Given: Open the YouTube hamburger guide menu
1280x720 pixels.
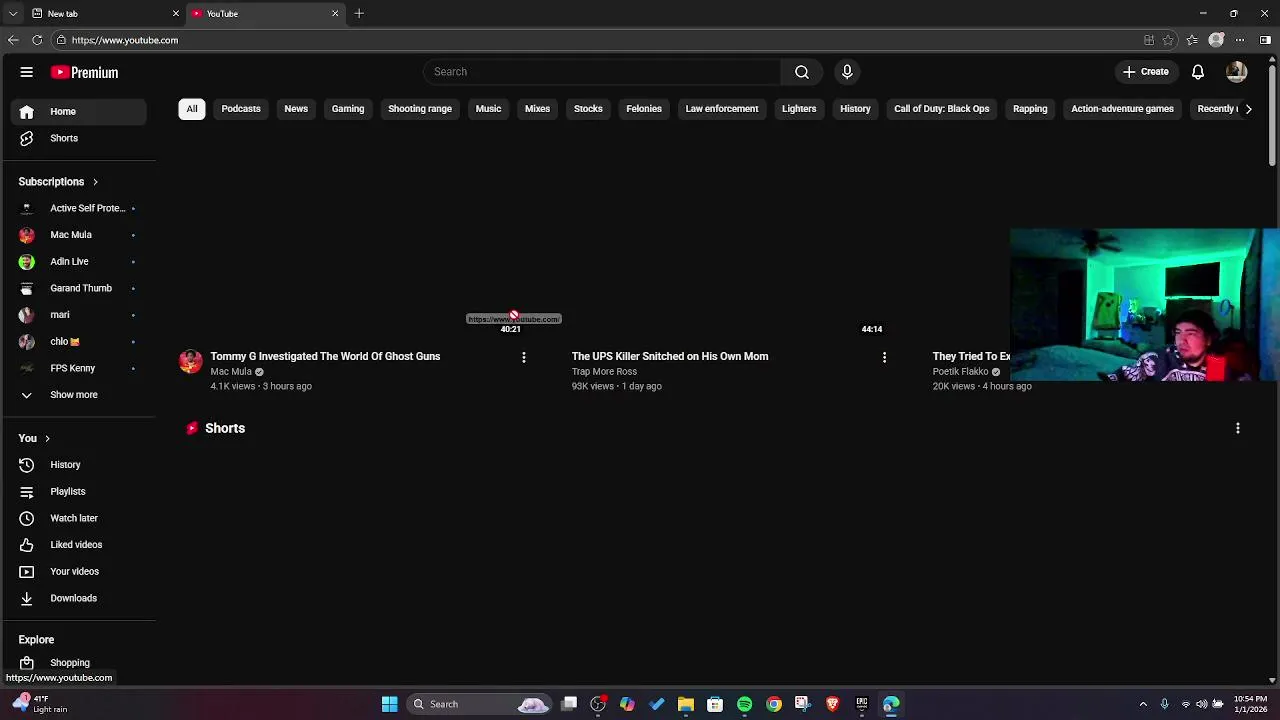Looking at the screenshot, I should [x=27, y=72].
